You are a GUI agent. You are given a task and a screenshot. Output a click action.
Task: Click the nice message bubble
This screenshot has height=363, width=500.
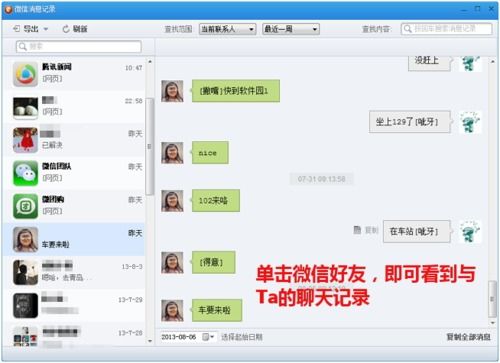(x=210, y=153)
